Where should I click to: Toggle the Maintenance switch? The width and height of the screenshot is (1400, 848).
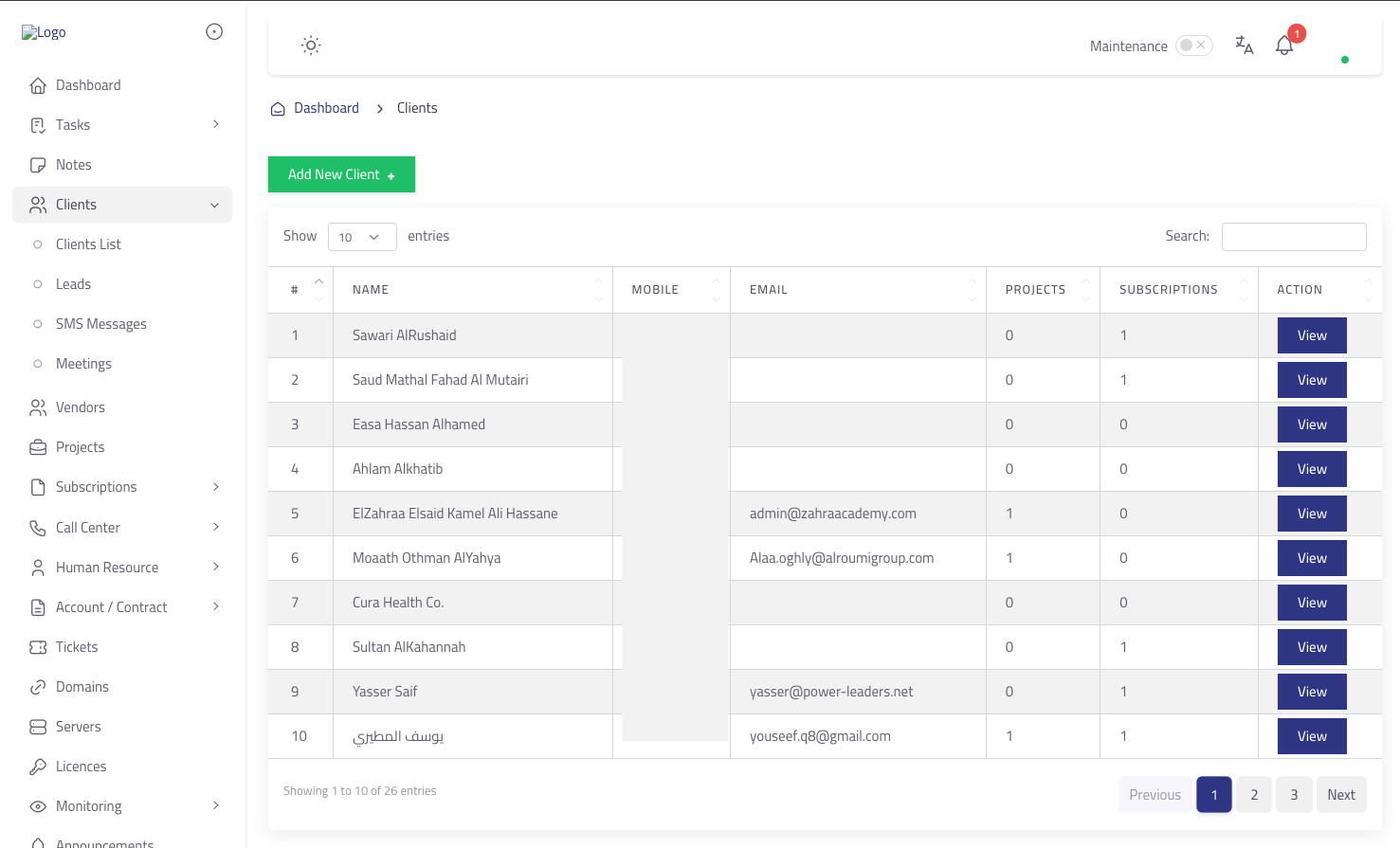1193,45
